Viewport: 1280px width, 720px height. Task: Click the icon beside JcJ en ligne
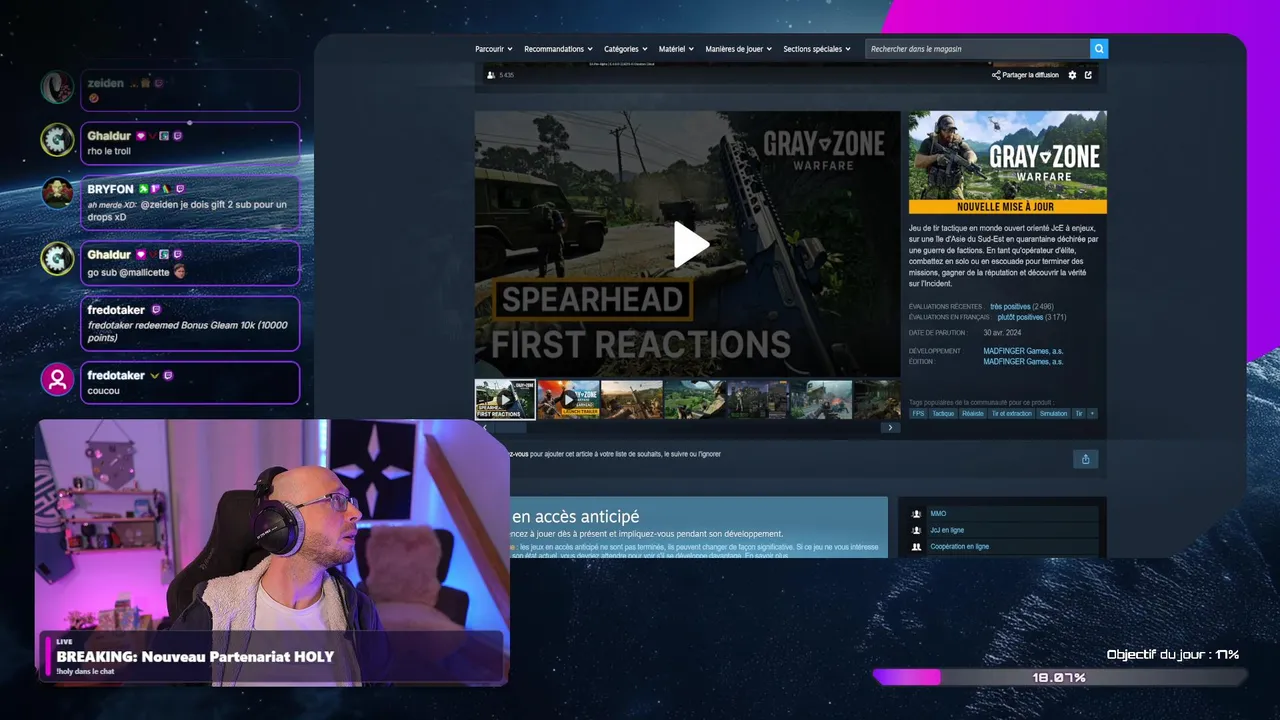916,530
